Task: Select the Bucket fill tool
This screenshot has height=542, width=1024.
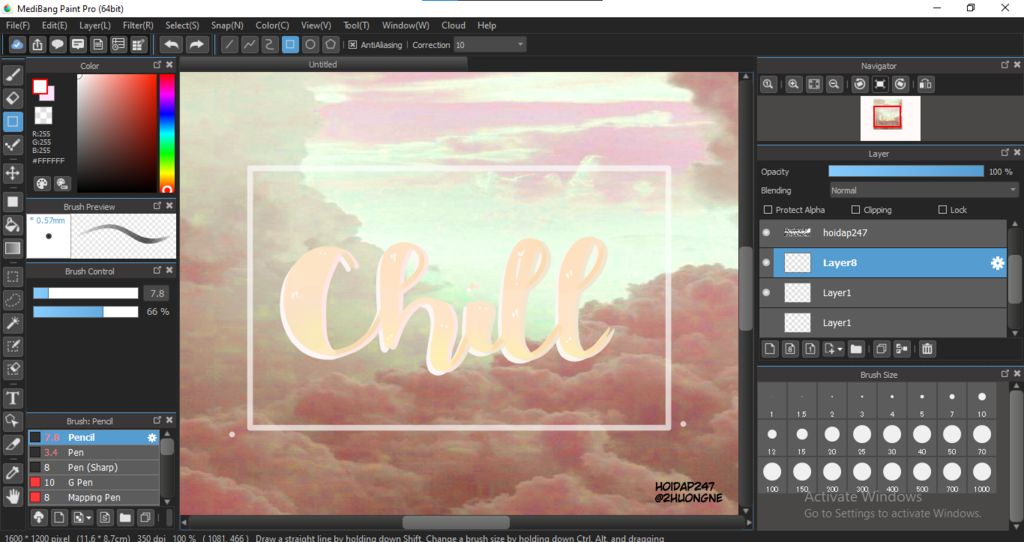Action: click(x=12, y=225)
